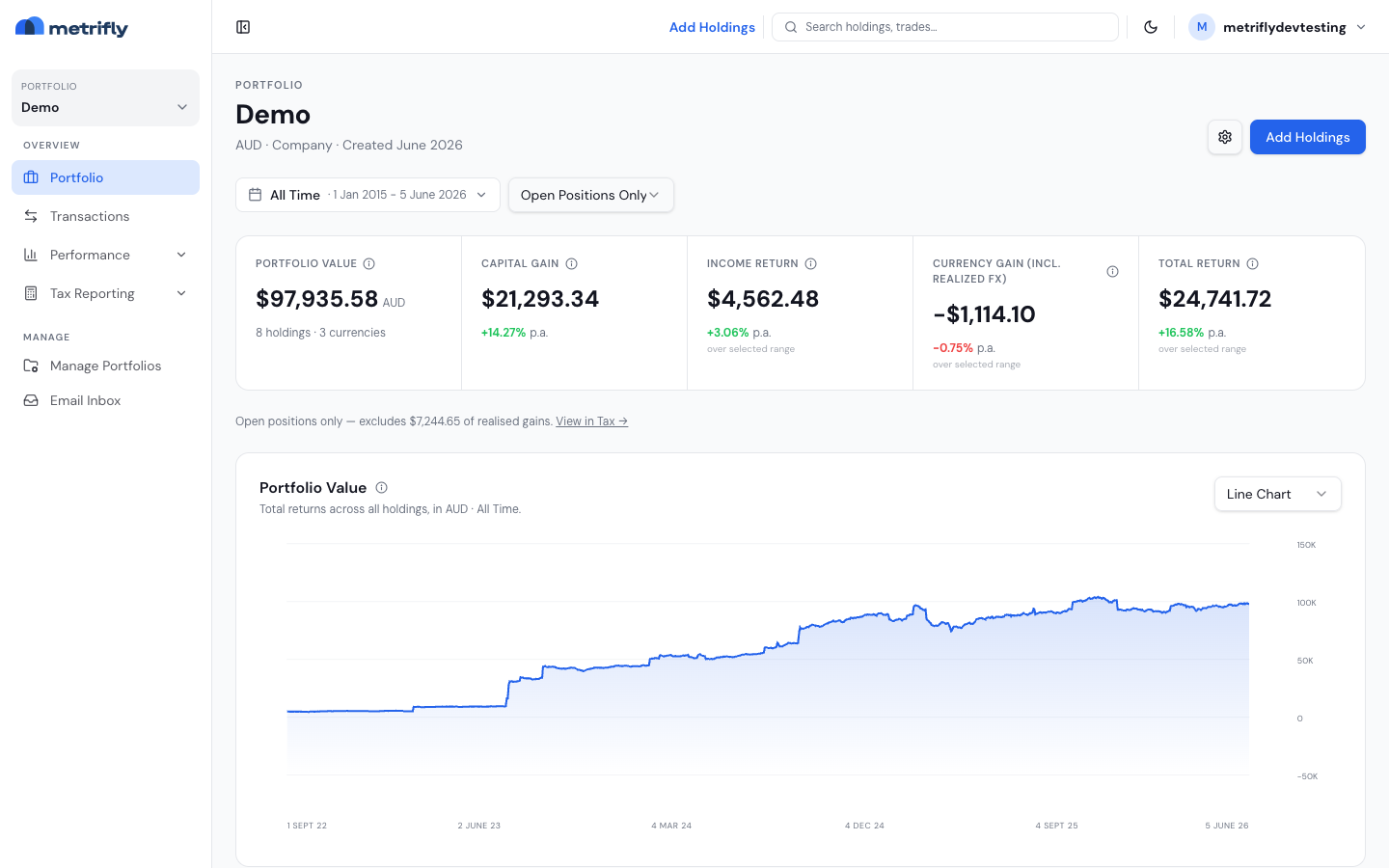Show info for Income Return card

pyautogui.click(x=810, y=263)
